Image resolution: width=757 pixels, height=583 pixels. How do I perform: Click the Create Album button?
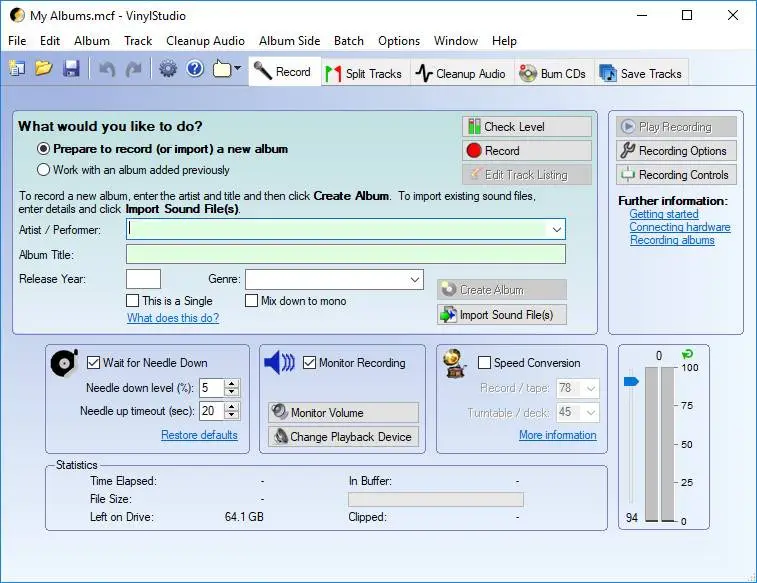click(x=502, y=290)
